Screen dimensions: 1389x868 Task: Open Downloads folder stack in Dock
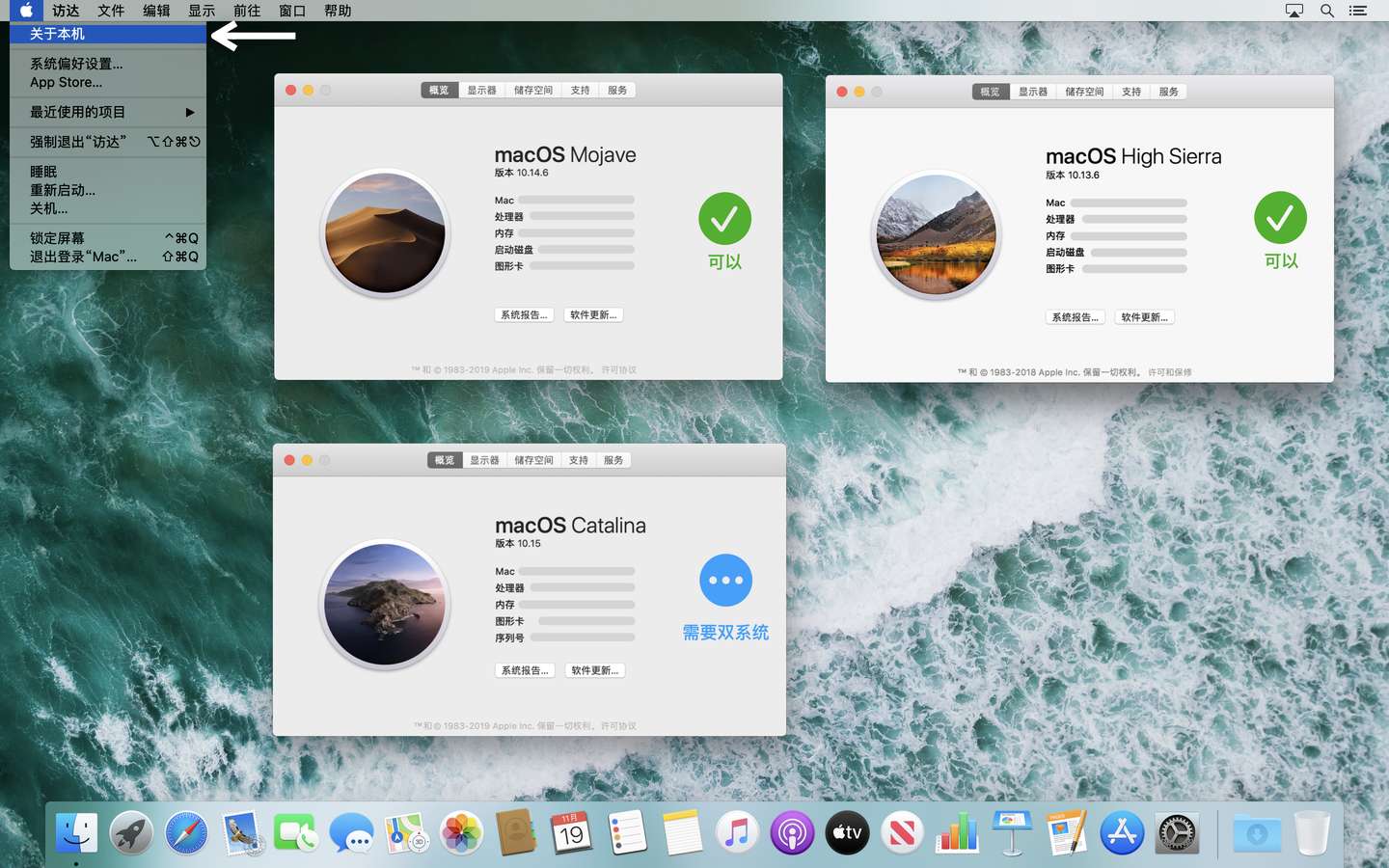tap(1257, 832)
